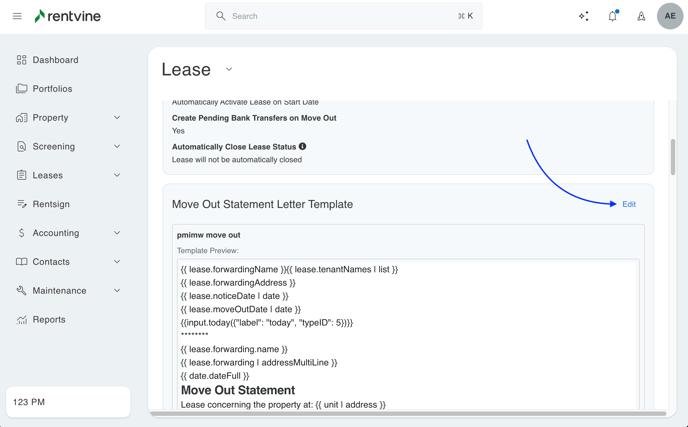Click the 123 PM account button
The height and width of the screenshot is (427, 688).
68,402
